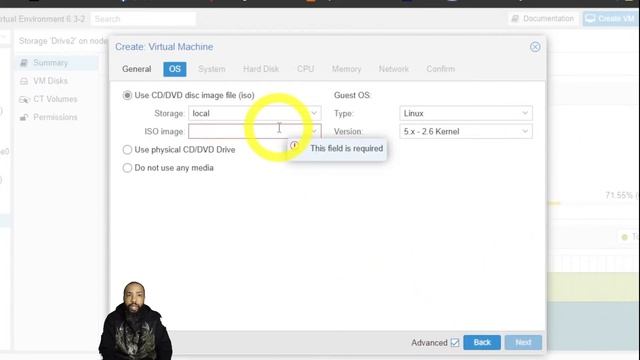Select the OS tab
This screenshot has height=360, width=640.
(x=175, y=69)
